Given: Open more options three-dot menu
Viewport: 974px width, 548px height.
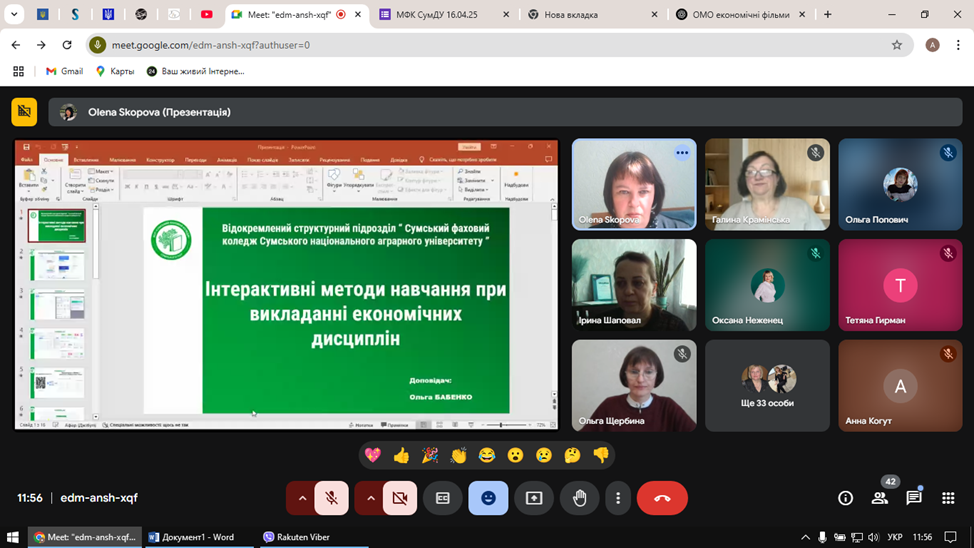Looking at the screenshot, I should 618,498.
